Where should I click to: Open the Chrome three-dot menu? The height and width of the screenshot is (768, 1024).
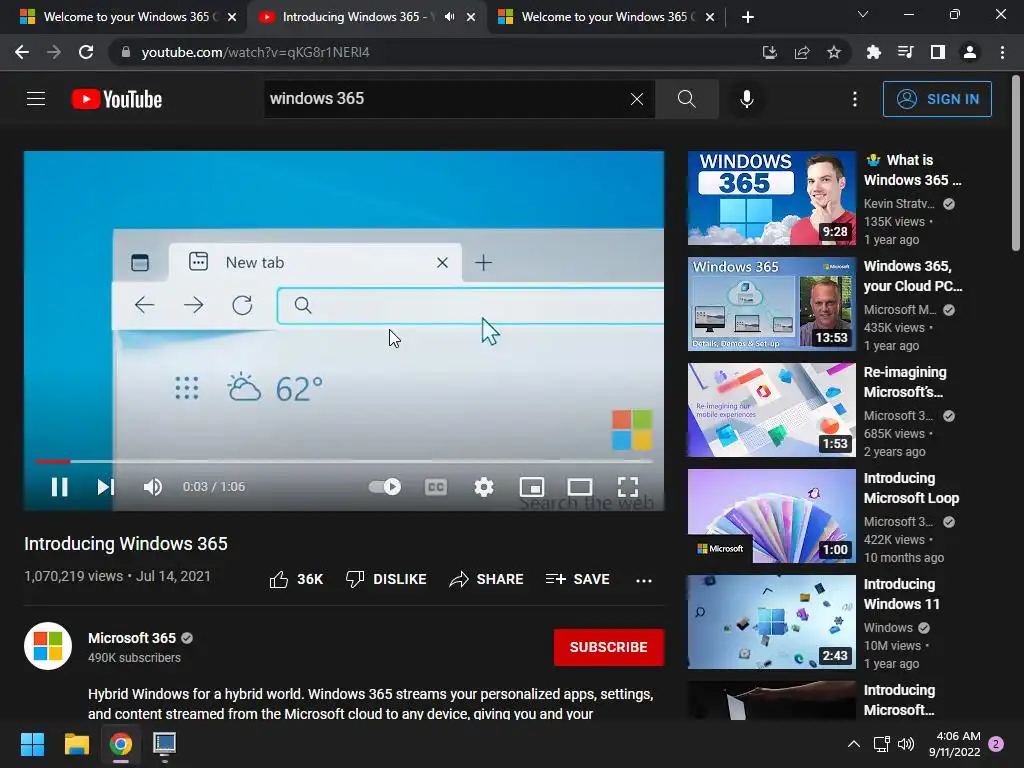point(1002,52)
